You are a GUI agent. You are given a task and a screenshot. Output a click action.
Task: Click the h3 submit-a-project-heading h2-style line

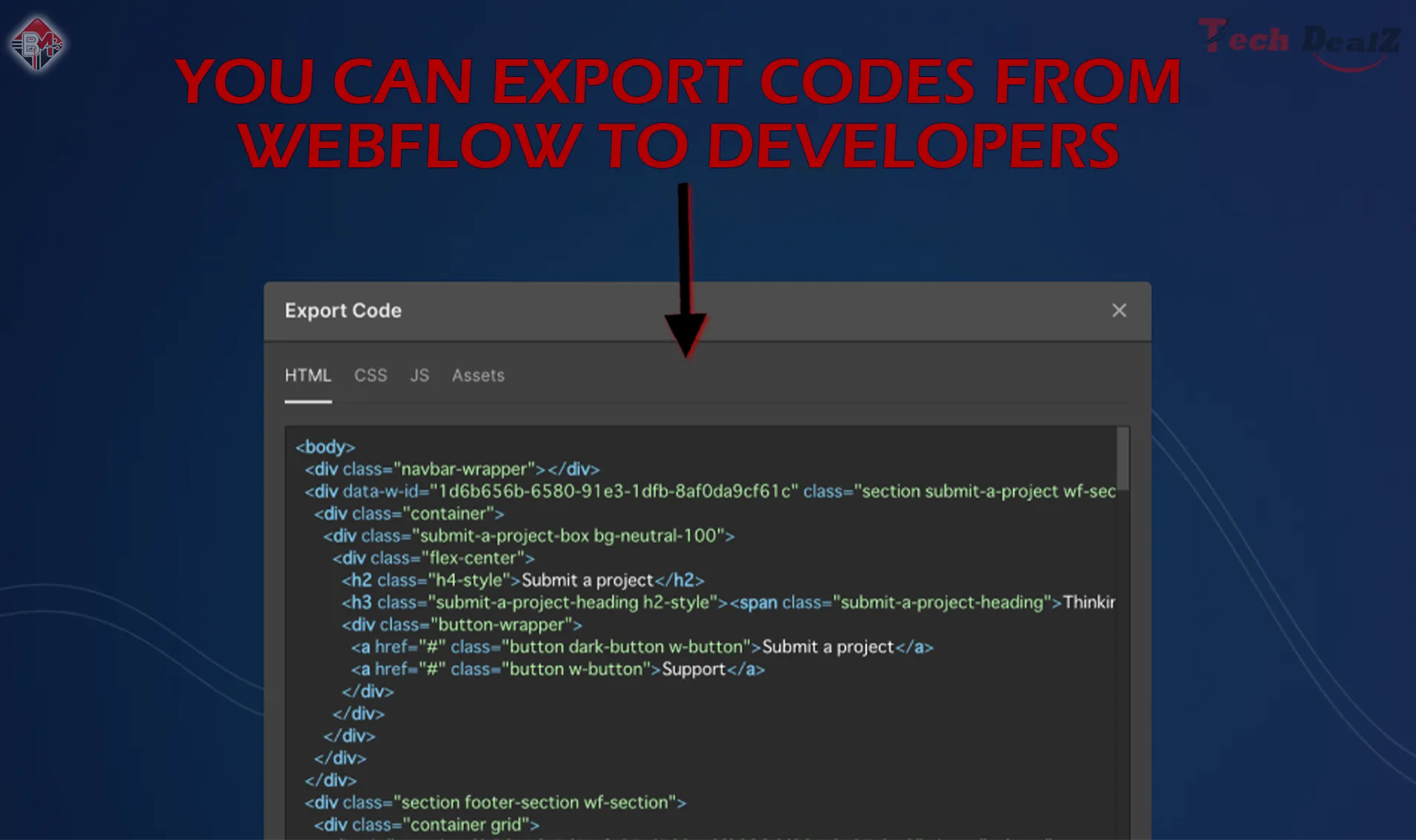(728, 602)
